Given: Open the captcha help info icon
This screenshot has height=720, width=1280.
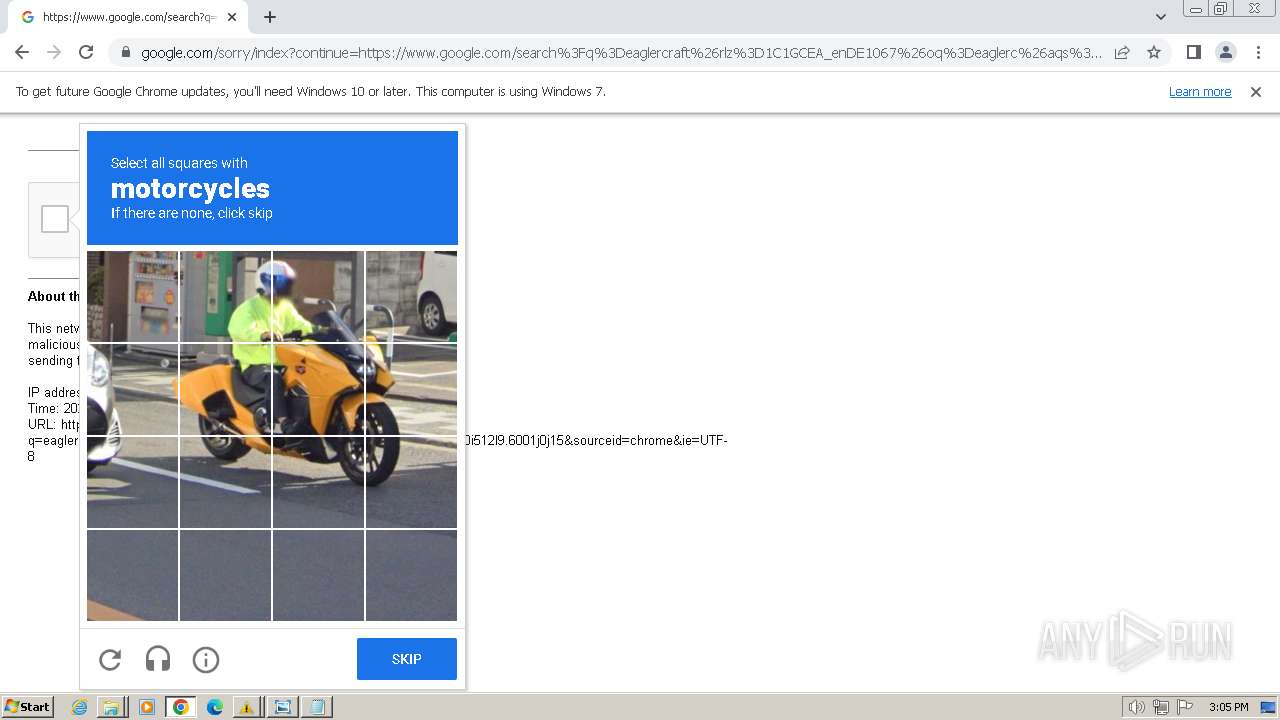Looking at the screenshot, I should click(206, 660).
